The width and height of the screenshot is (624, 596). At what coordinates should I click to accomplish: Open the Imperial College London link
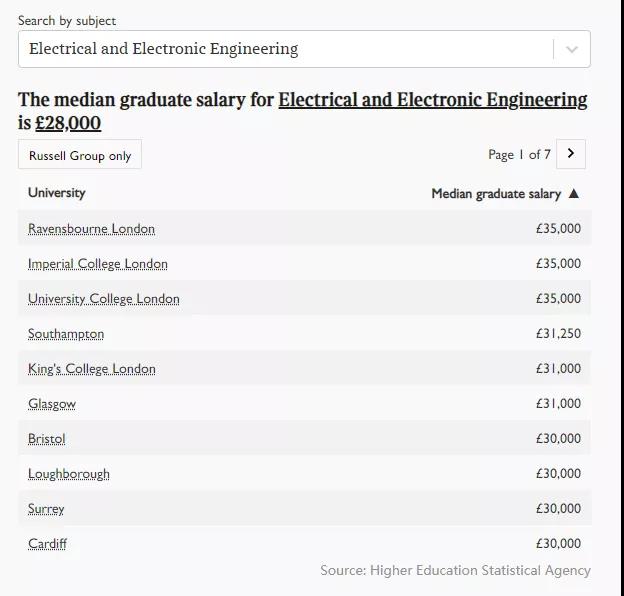pyautogui.click(x=98, y=264)
